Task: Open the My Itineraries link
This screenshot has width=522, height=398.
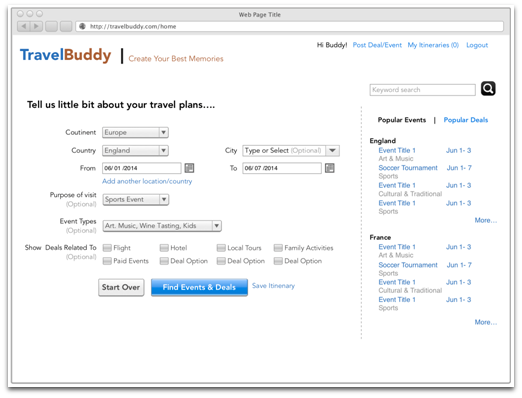Action: tap(433, 45)
